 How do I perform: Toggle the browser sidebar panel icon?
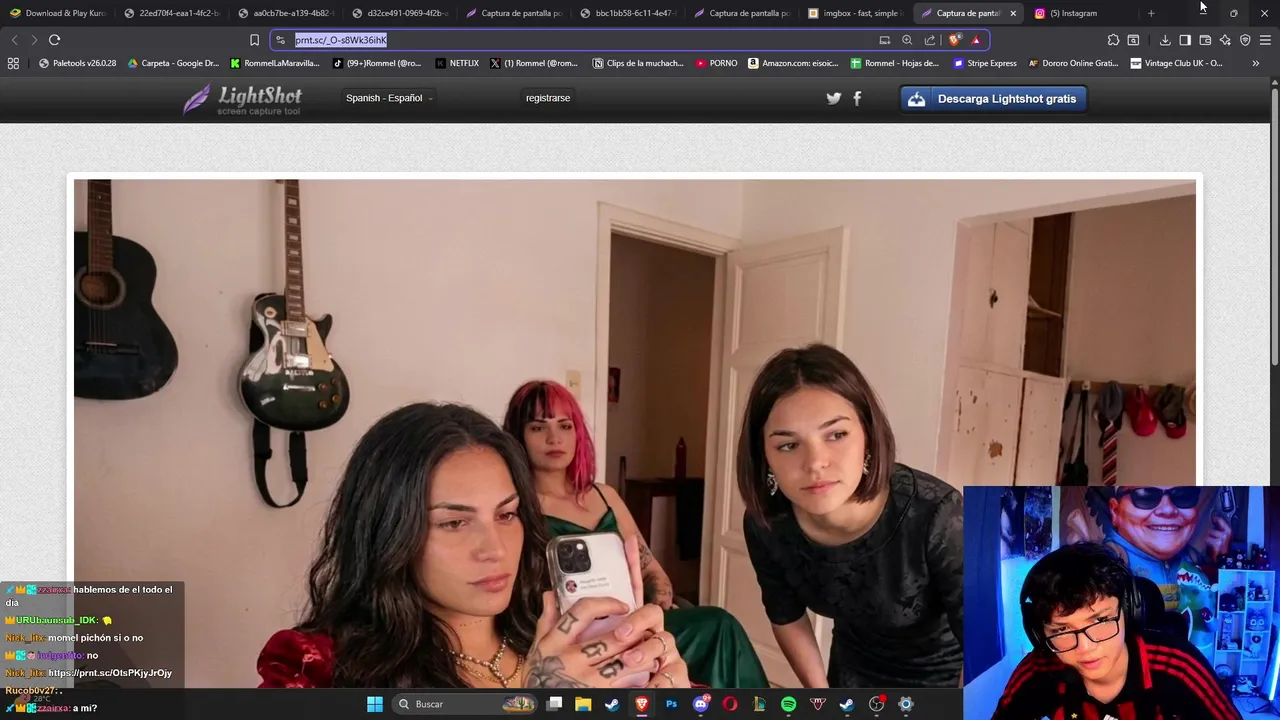(1185, 40)
